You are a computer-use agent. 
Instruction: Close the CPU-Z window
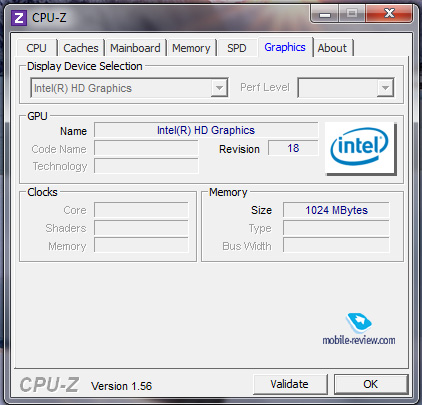tap(389, 14)
